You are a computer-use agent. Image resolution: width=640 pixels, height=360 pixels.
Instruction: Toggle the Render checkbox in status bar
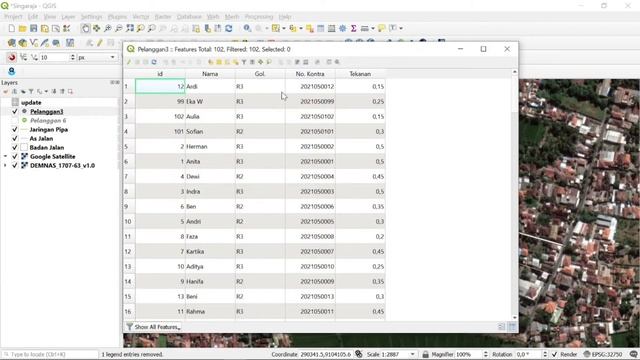(x=554, y=354)
